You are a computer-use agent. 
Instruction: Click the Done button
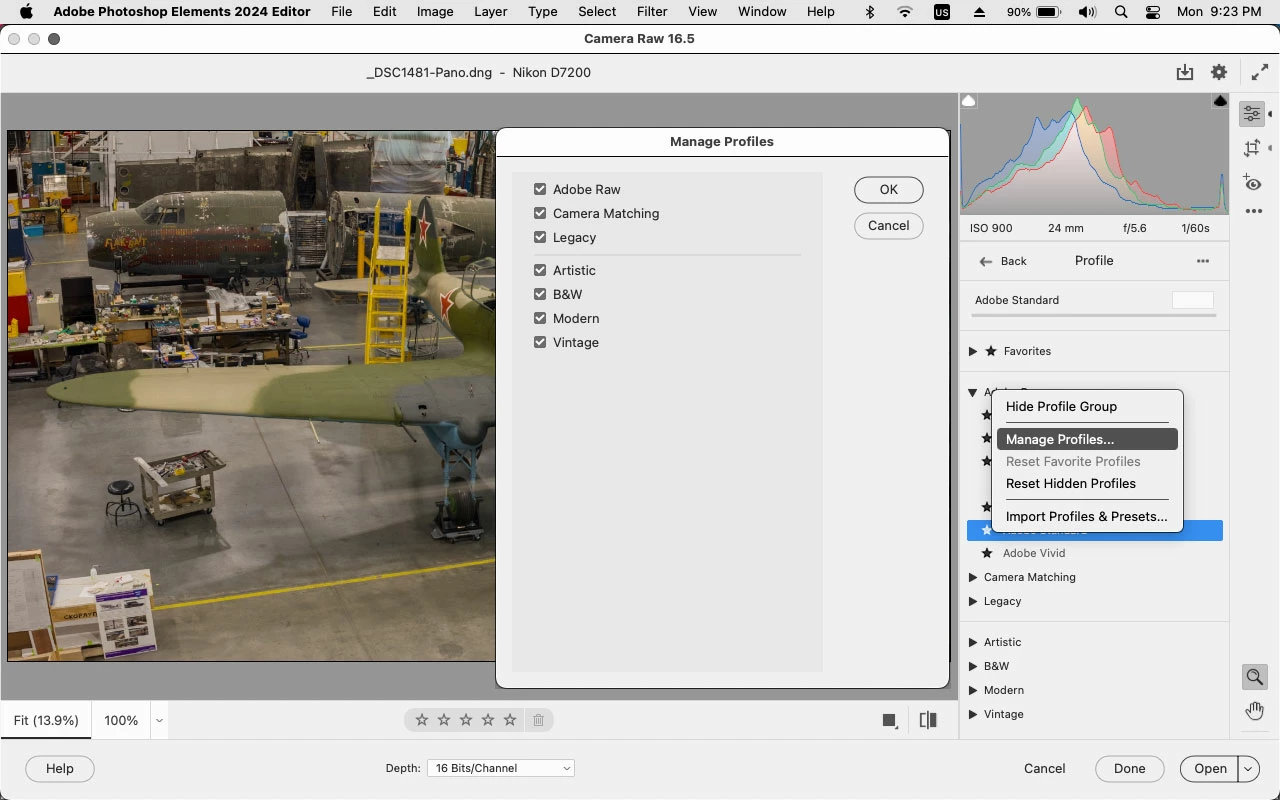(1129, 768)
